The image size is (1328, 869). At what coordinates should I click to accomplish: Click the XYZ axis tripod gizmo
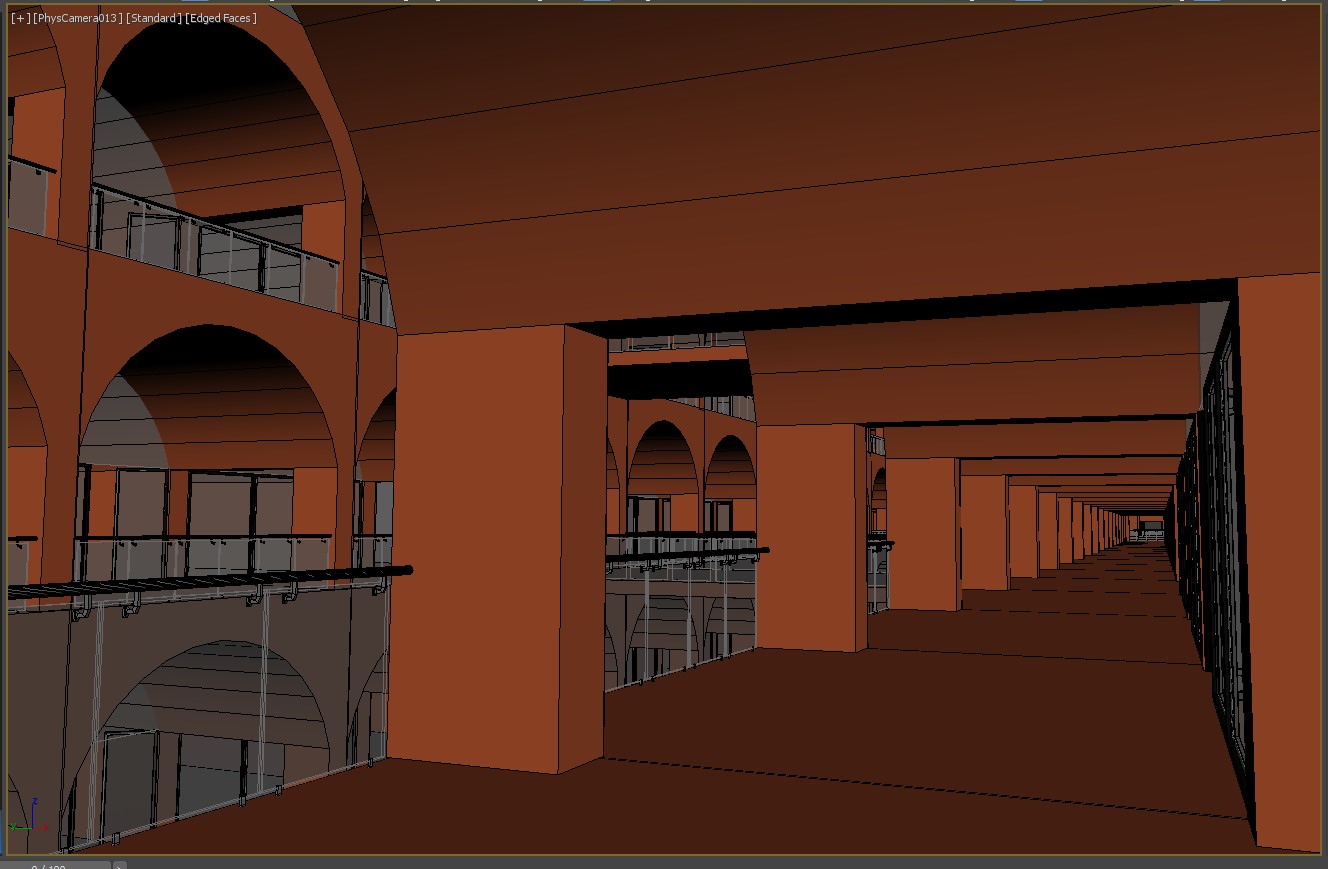pyautogui.click(x=30, y=818)
